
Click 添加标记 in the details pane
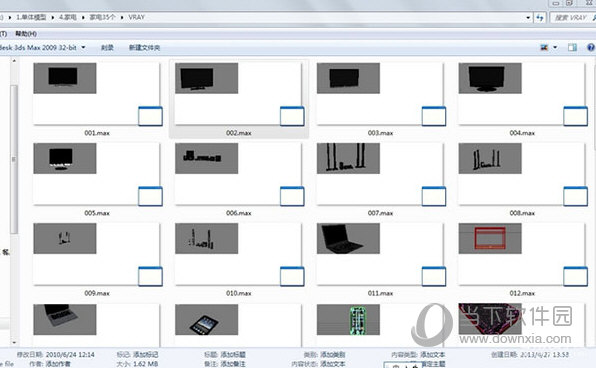(x=145, y=355)
